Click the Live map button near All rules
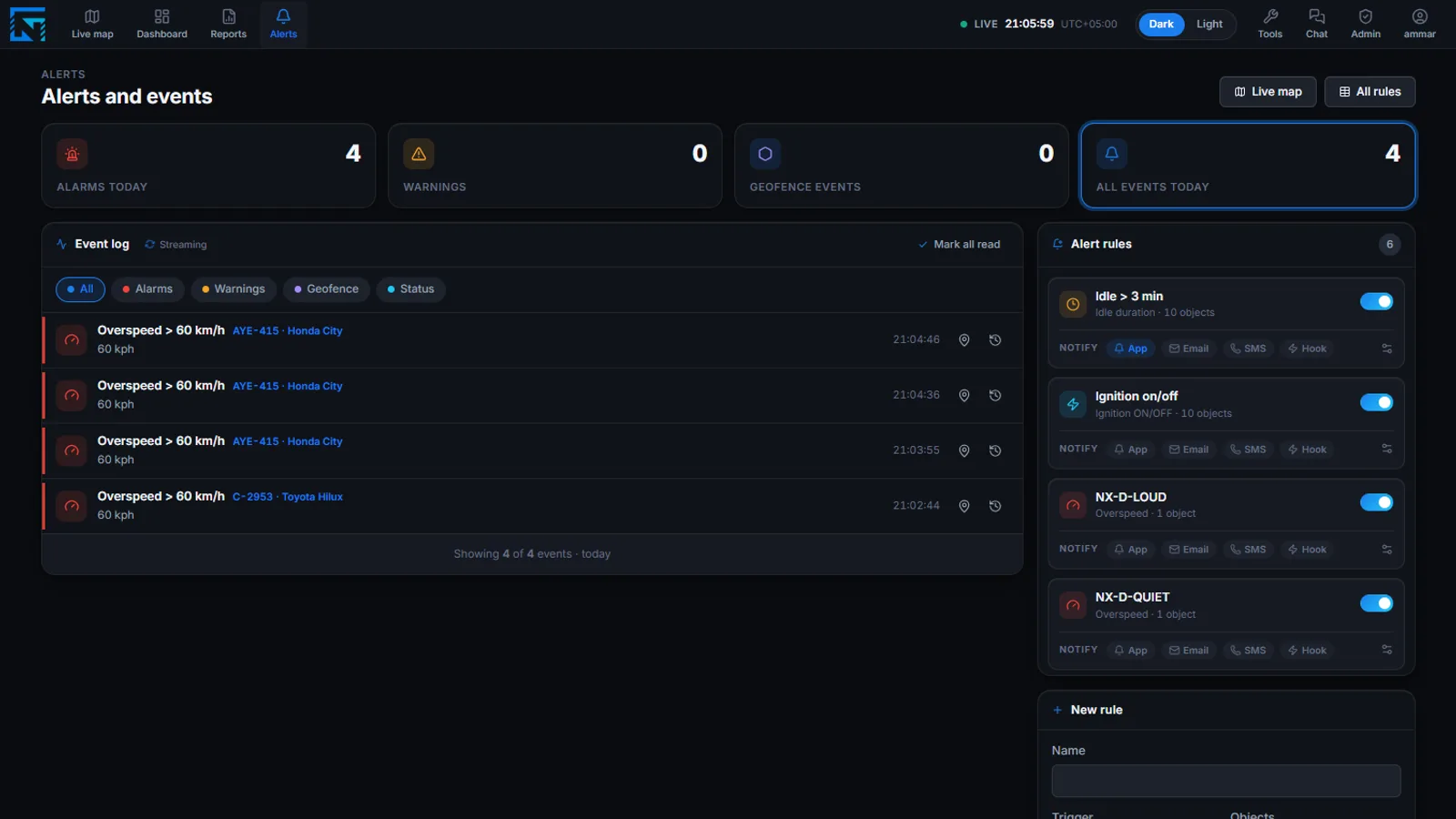Viewport: 1456px width, 819px height. click(x=1268, y=92)
